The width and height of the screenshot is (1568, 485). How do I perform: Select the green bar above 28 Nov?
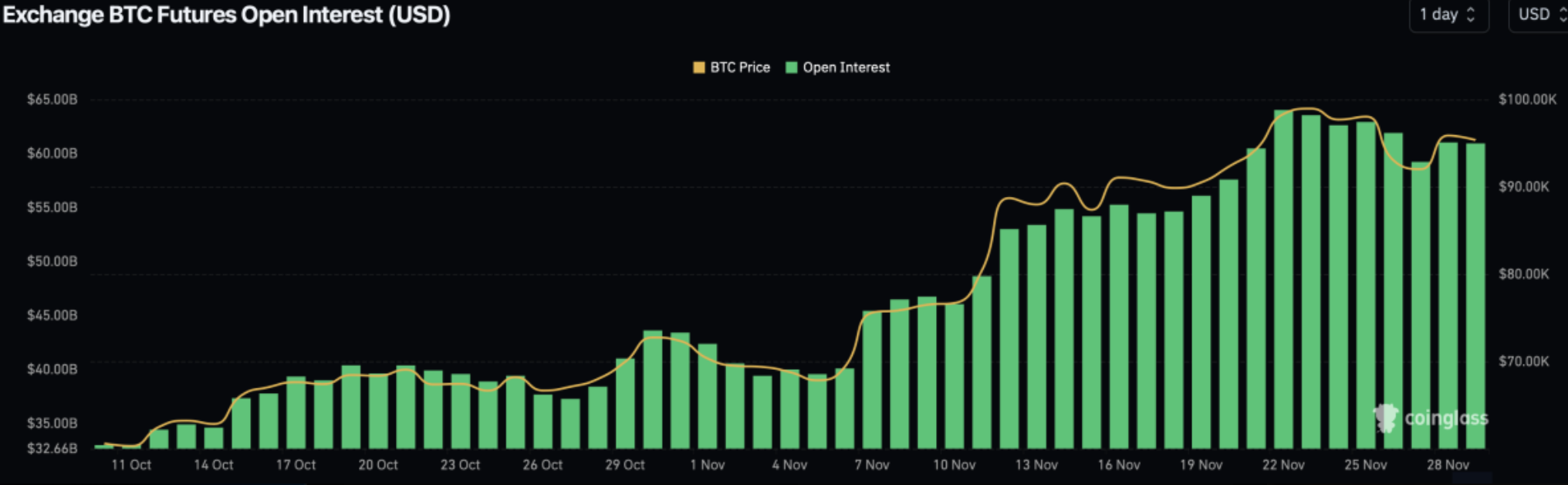[x=1448, y=295]
